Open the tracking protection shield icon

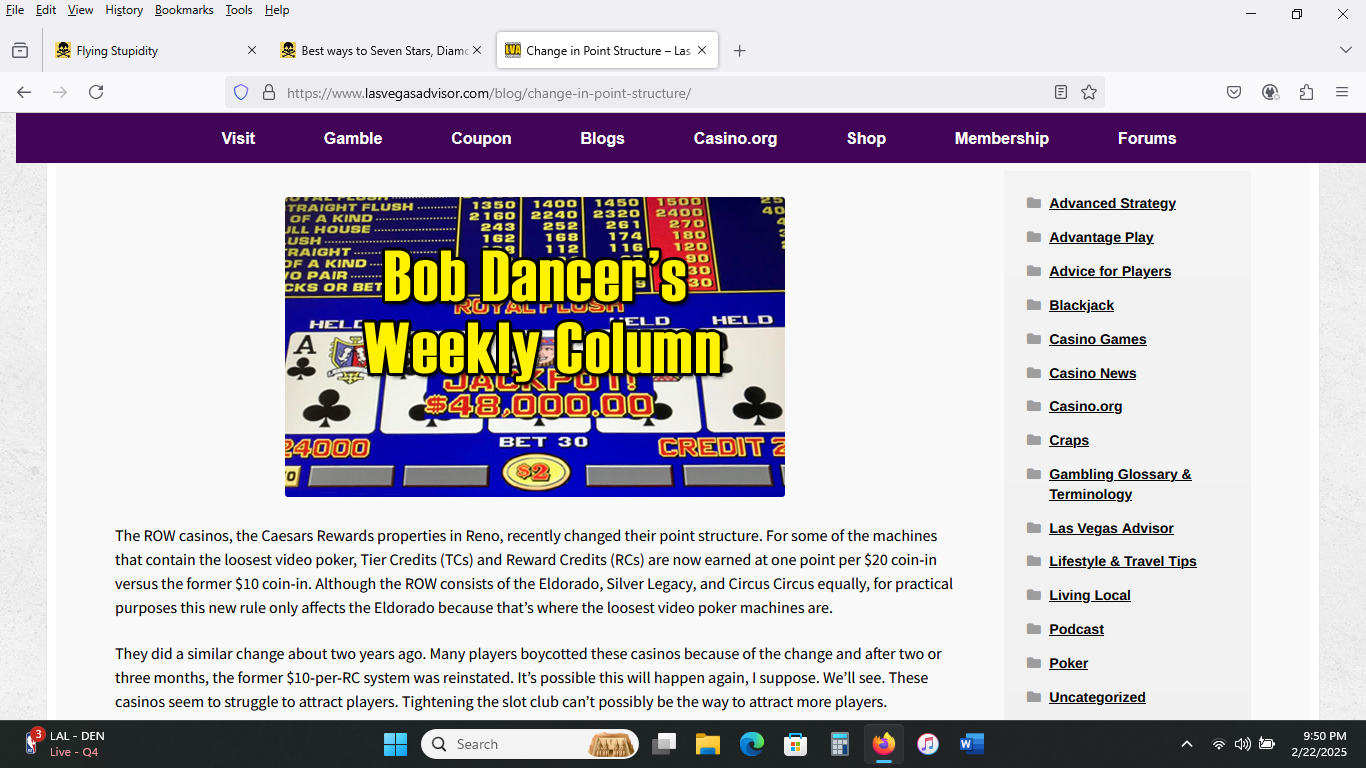pyautogui.click(x=241, y=92)
